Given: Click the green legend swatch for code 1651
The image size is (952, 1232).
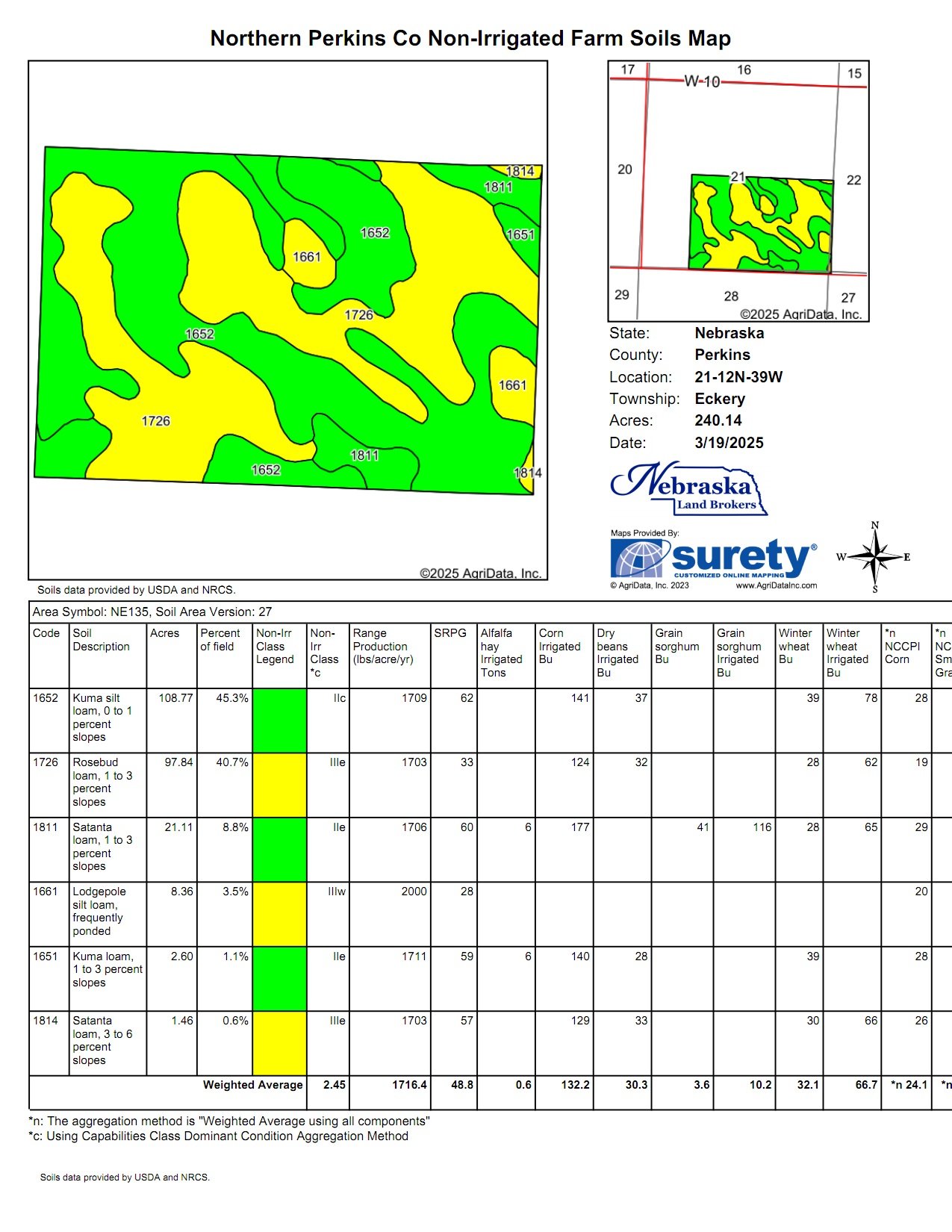Looking at the screenshot, I should click(279, 979).
